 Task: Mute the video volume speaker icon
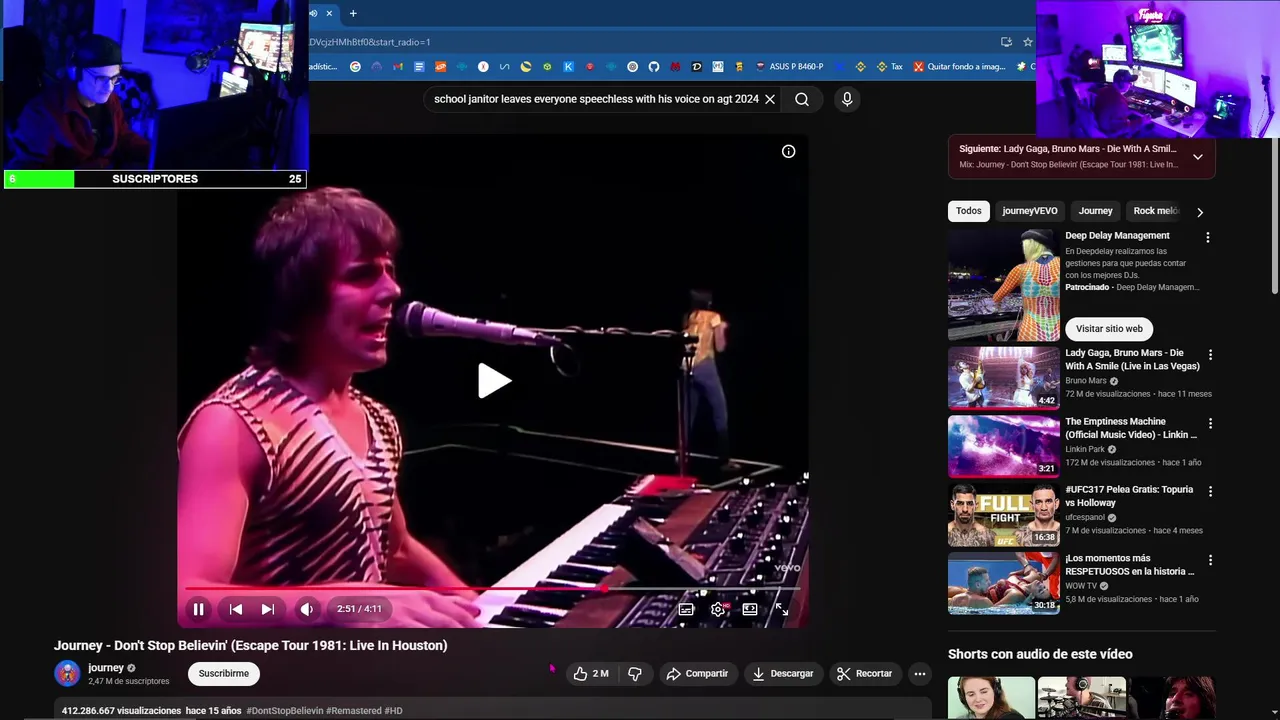[x=307, y=609]
